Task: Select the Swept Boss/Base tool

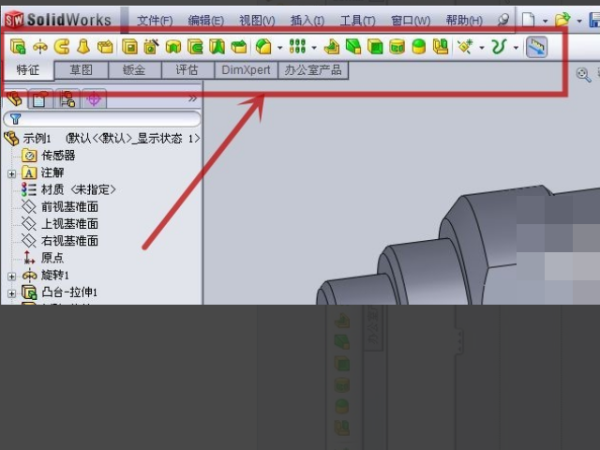Action: pos(62,47)
